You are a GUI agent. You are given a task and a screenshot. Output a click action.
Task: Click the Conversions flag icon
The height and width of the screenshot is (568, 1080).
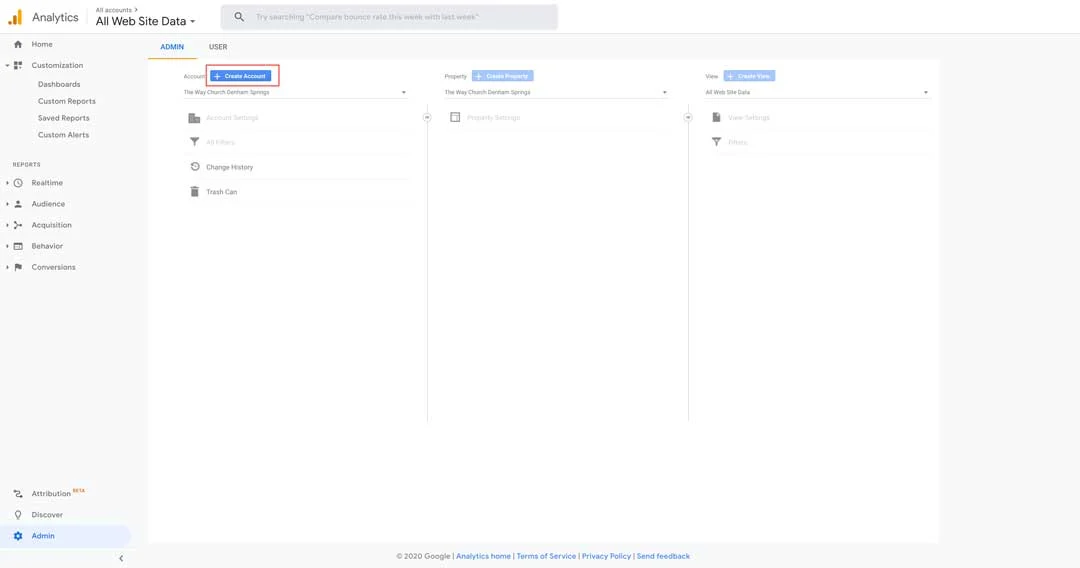coord(18,267)
